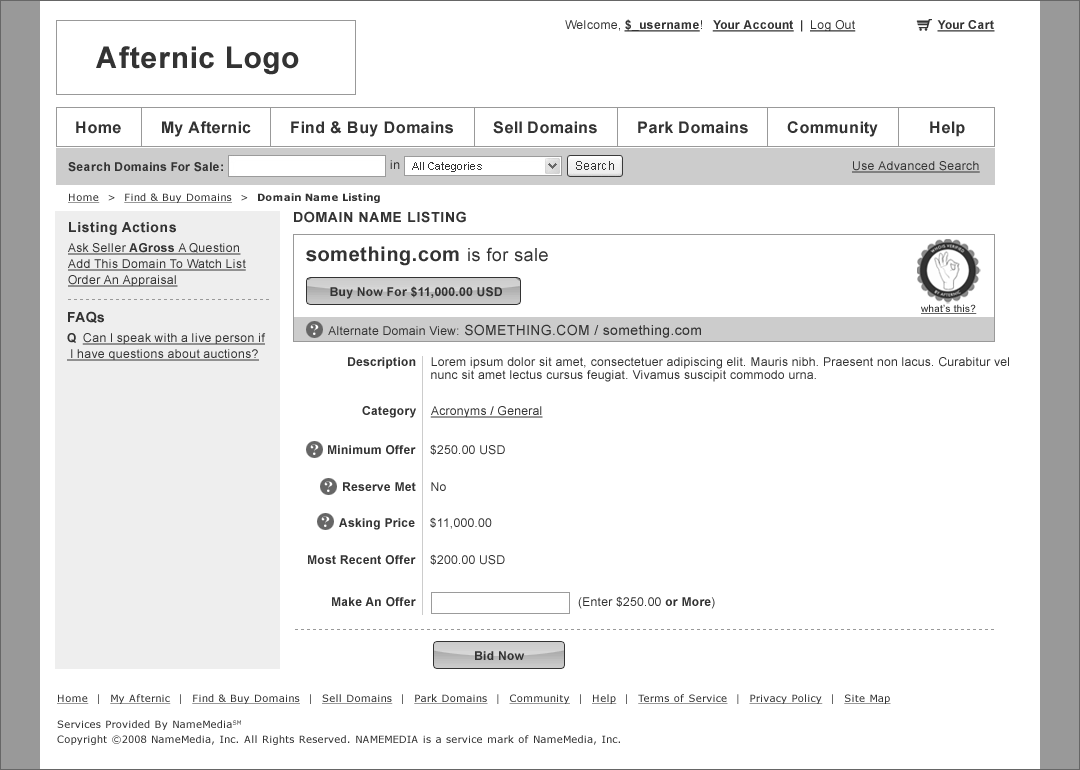Open Site Map footer link
Image resolution: width=1080 pixels, height=770 pixels.
point(867,698)
